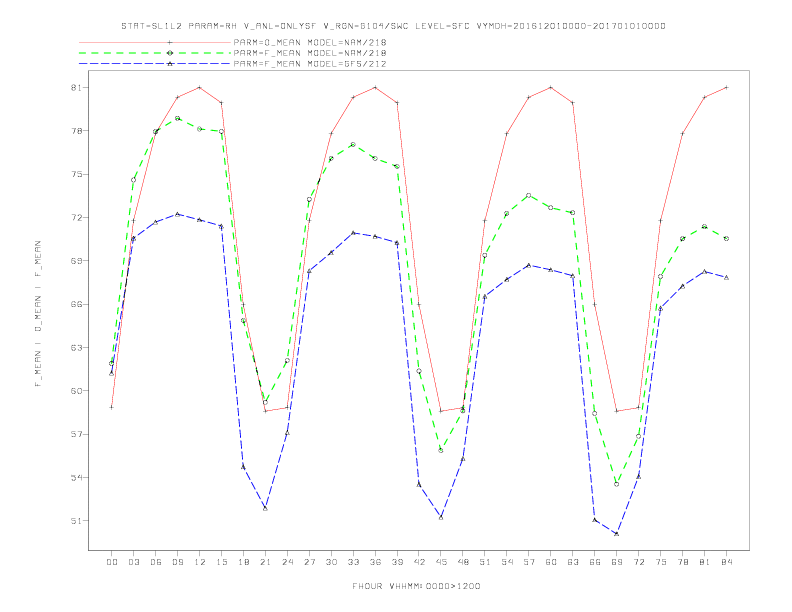Screen dimensions: 792x612
Task: Click the x-axis tick label 48
Action: coord(463,562)
